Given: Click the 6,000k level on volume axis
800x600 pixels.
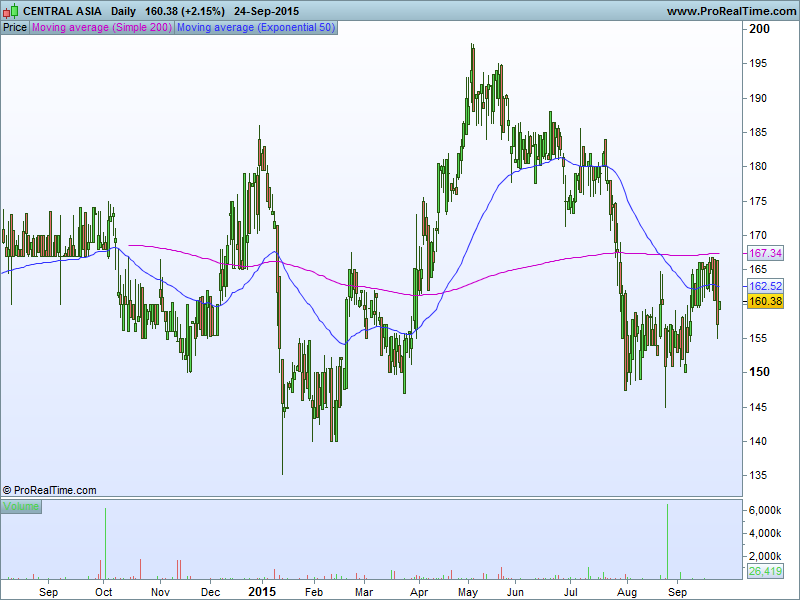Looking at the screenshot, I should [765, 510].
